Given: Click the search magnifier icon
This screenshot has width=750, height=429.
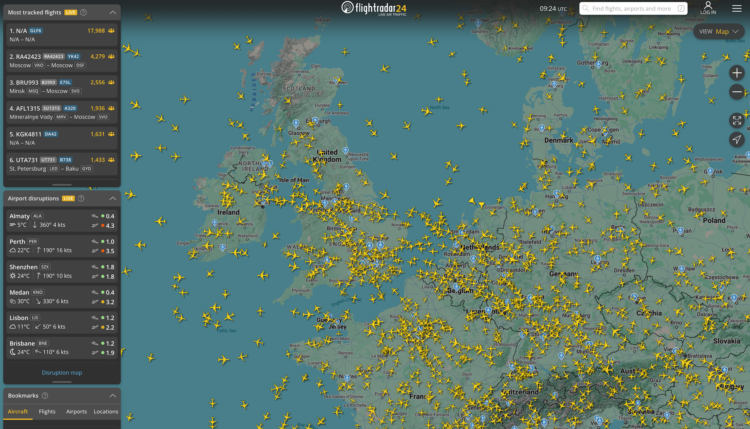Looking at the screenshot, I should (585, 9).
